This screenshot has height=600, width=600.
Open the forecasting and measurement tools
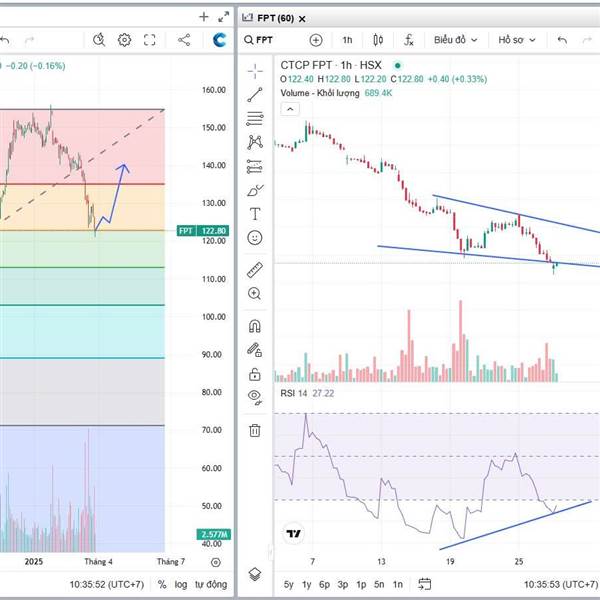click(255, 166)
